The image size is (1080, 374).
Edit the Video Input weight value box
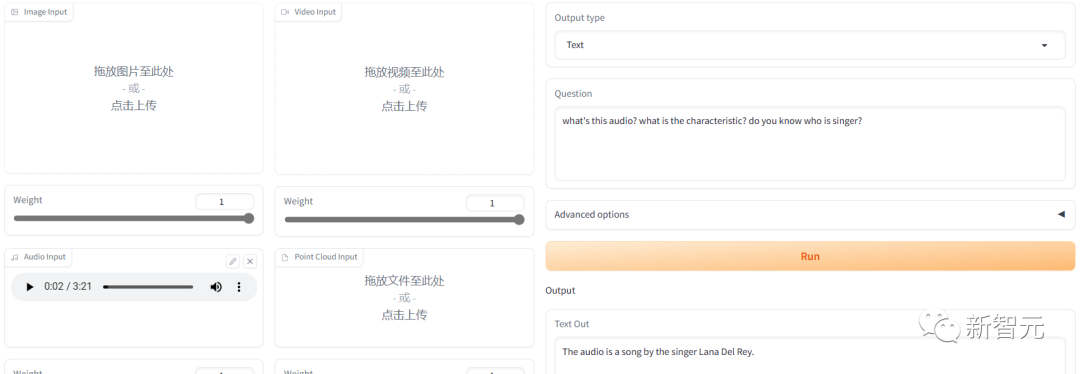click(495, 203)
